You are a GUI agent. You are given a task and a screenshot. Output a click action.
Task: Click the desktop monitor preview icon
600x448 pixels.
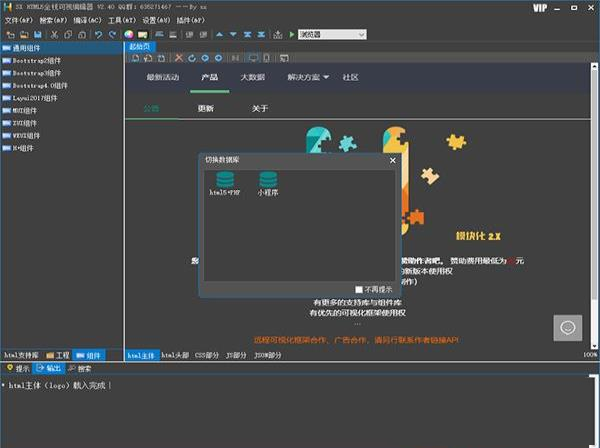(x=253, y=58)
